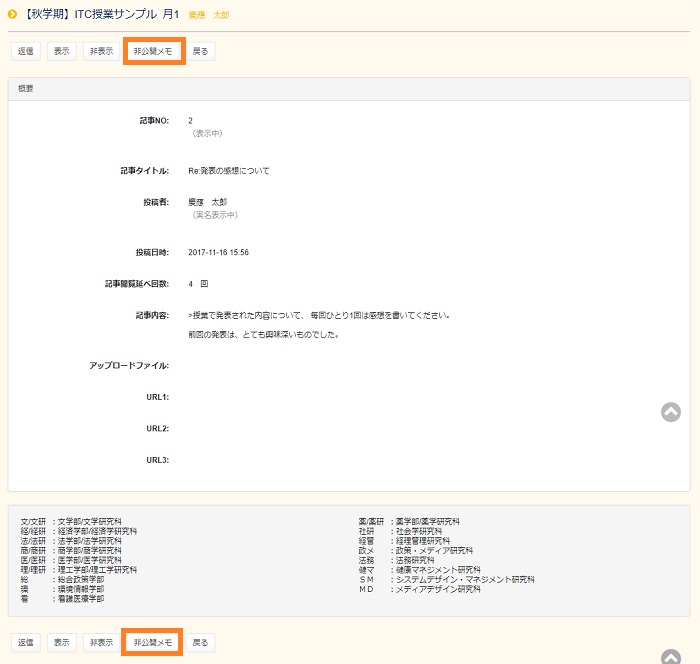
Task: Click the 表示 button above the 概要 panel
Action: [62, 51]
